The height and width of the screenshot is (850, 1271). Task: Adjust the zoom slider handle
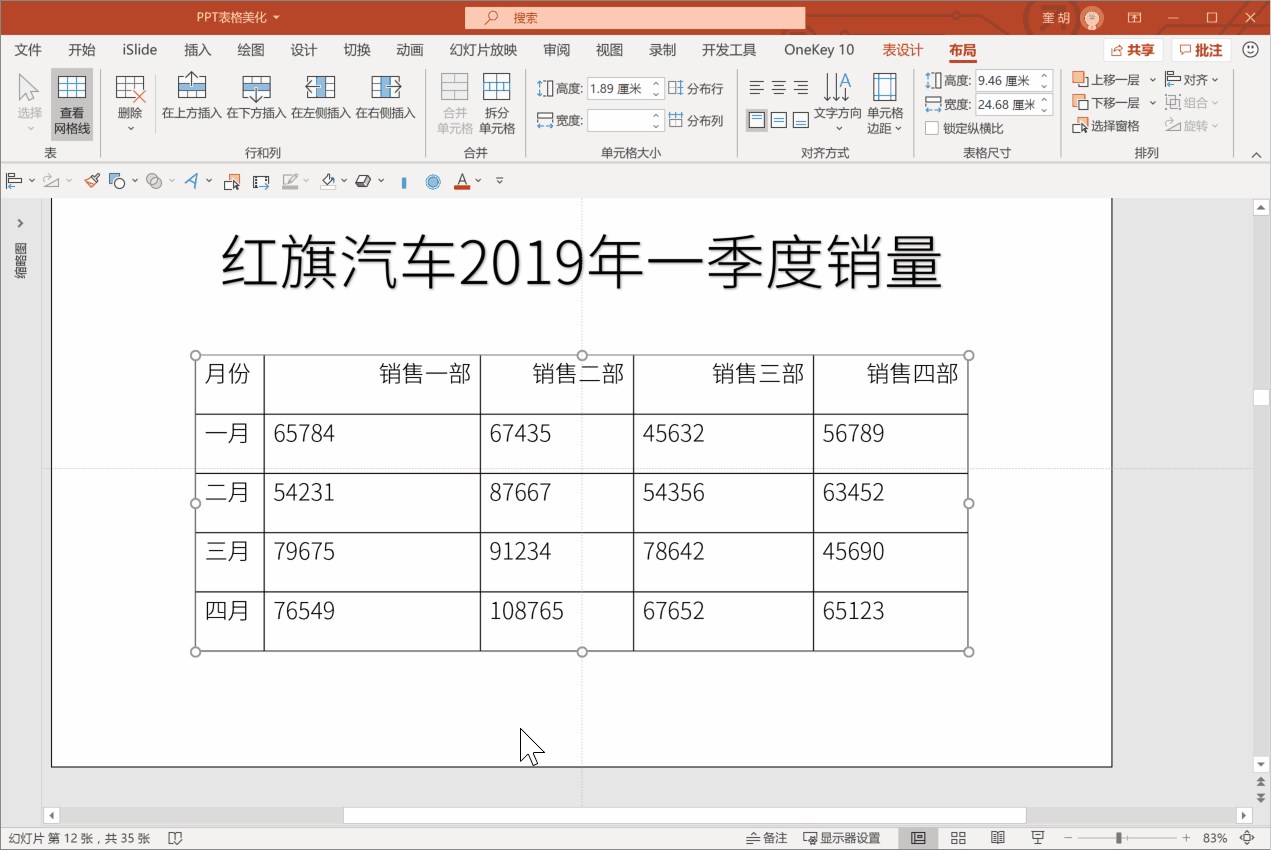(x=1119, y=838)
